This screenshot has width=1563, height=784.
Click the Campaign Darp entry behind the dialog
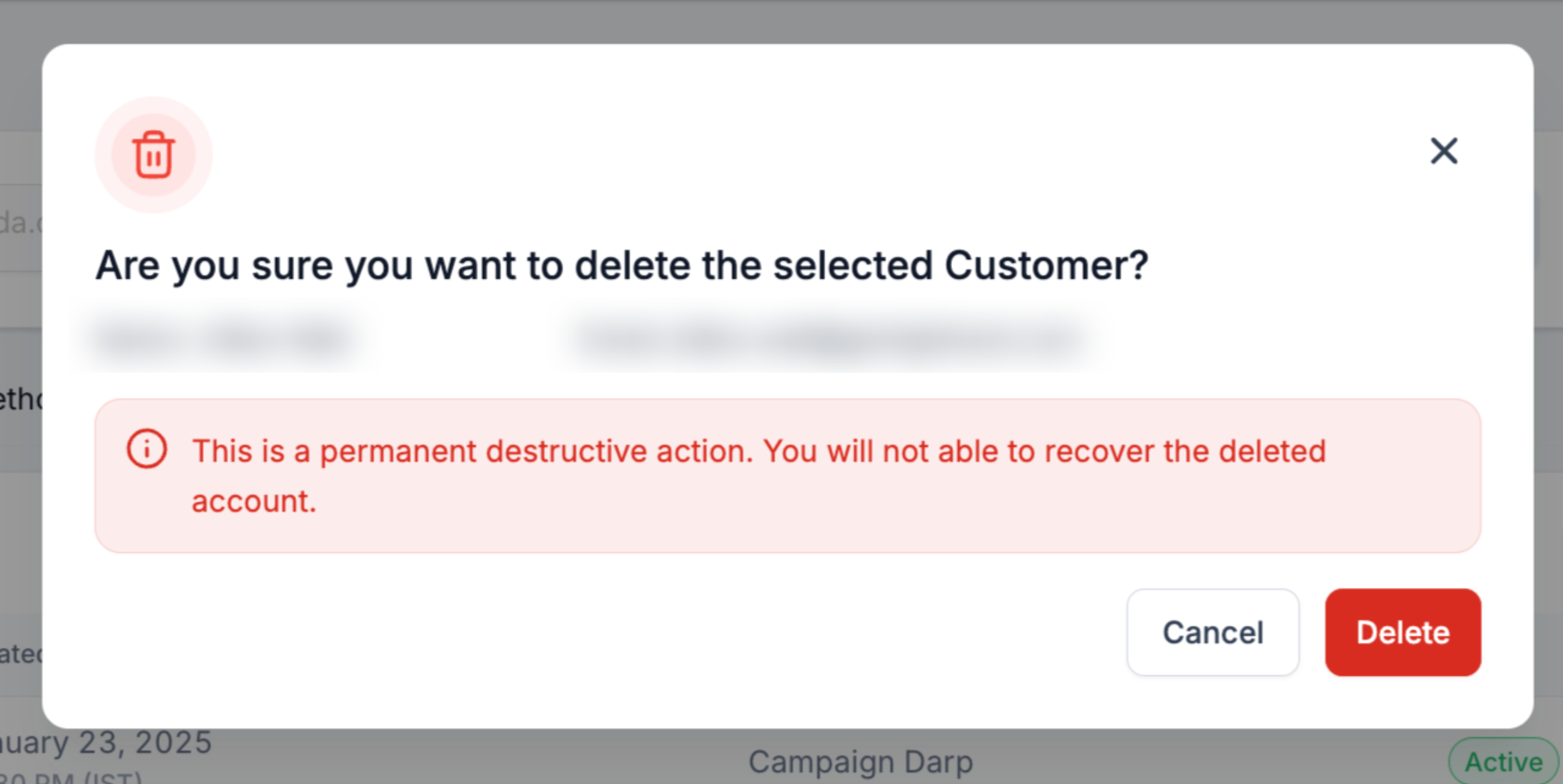[860, 761]
